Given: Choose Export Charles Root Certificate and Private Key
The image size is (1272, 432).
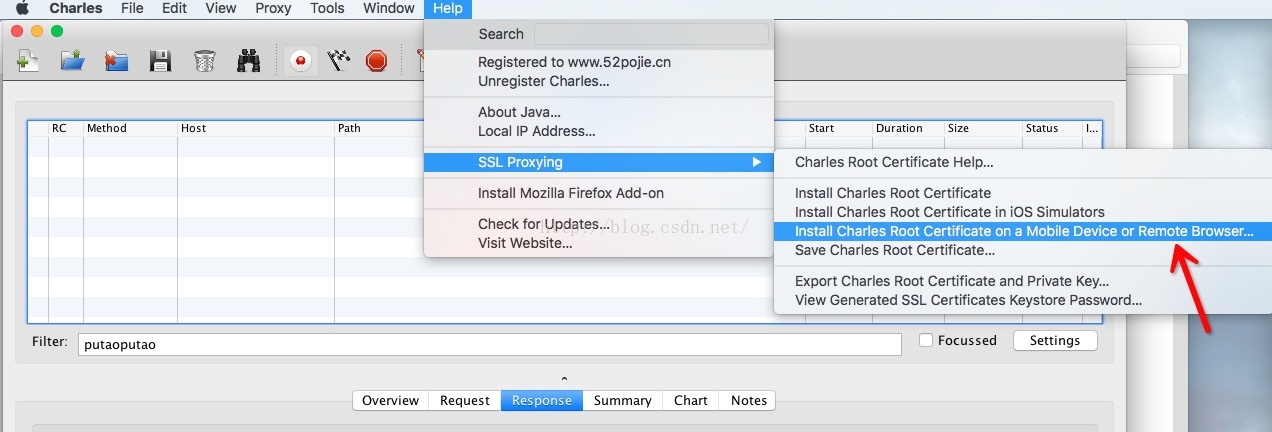Looking at the screenshot, I should click(951, 281).
